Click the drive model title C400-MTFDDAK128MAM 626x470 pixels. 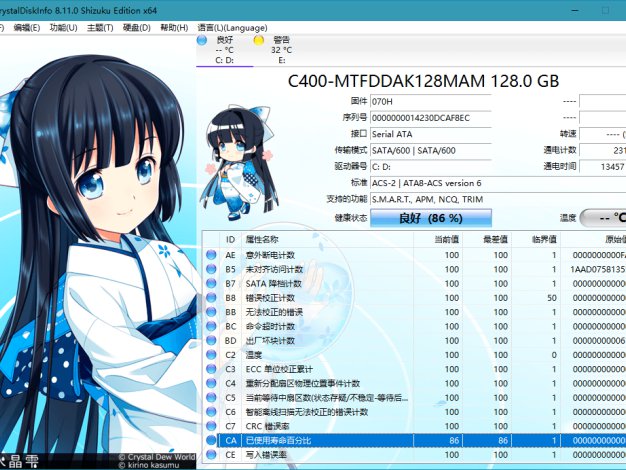[386, 81]
